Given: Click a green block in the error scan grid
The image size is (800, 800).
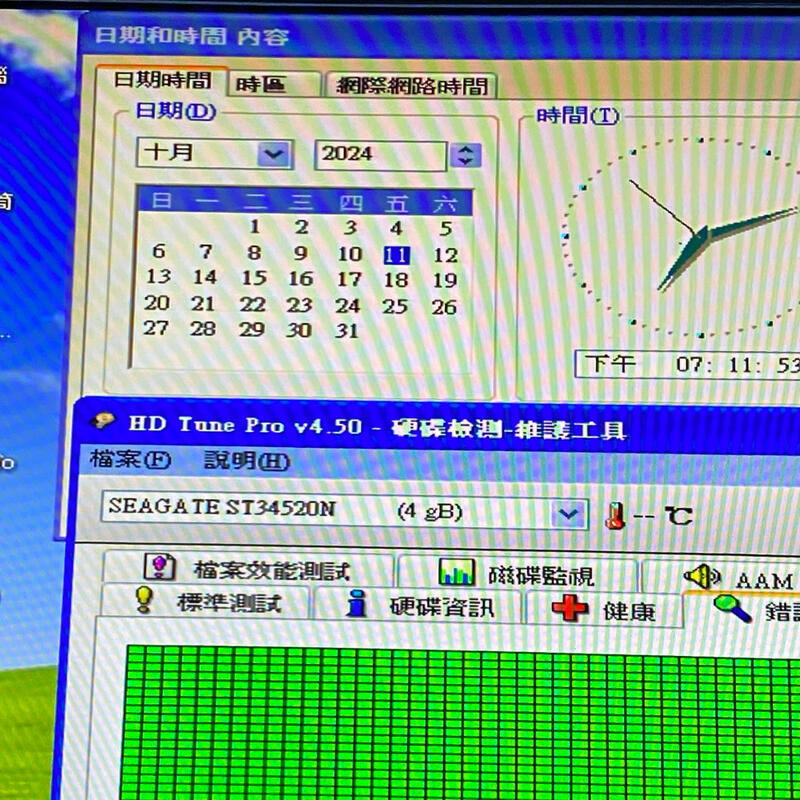Looking at the screenshot, I should pos(300,720).
